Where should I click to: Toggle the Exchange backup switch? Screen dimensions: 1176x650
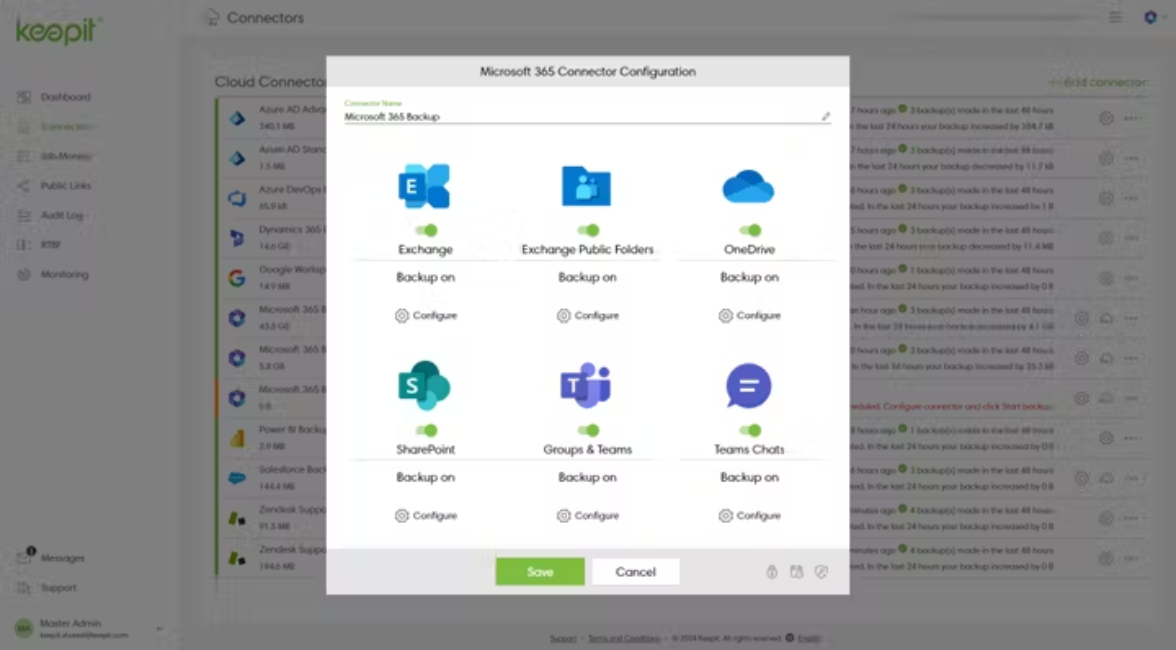coord(426,230)
